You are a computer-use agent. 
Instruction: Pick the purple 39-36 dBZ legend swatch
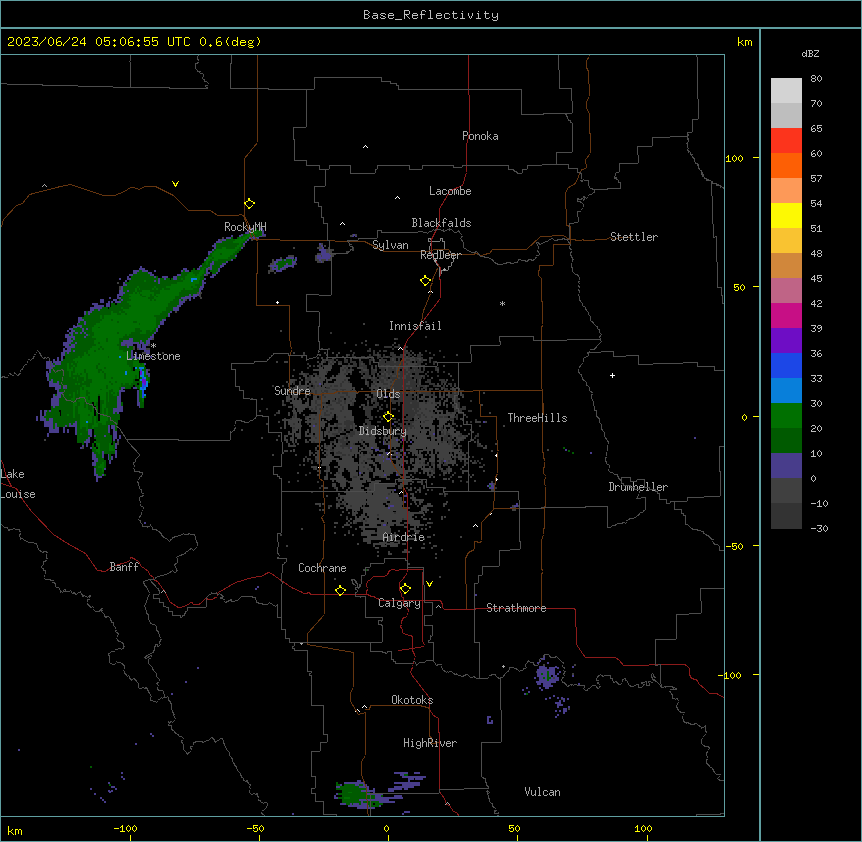(x=786, y=341)
